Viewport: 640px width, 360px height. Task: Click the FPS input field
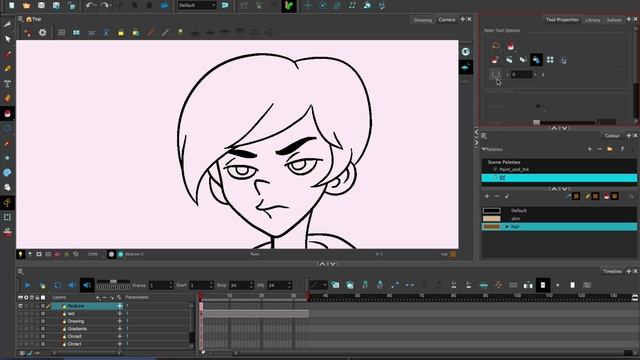pyautogui.click(x=279, y=285)
